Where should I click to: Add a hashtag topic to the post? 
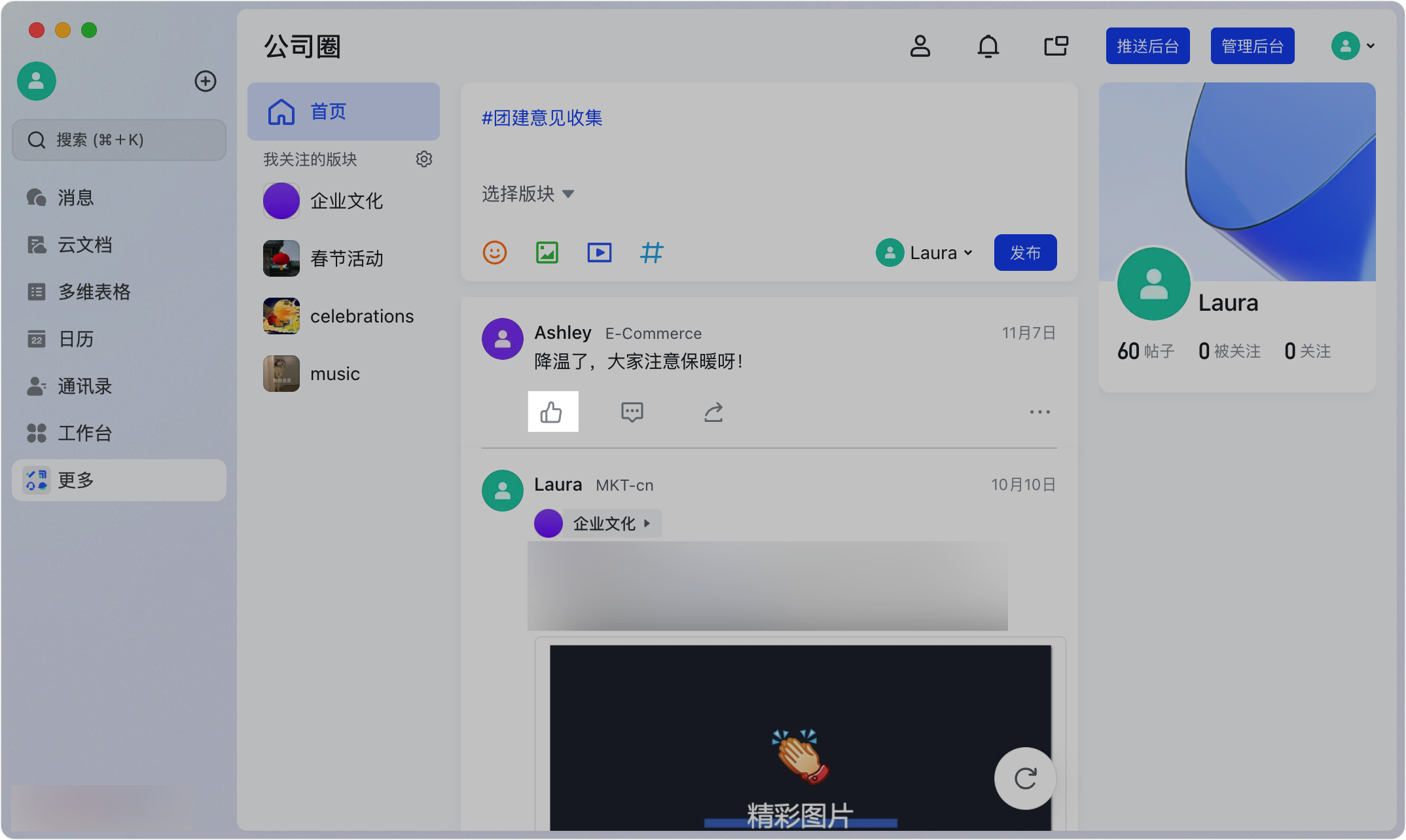tap(651, 253)
